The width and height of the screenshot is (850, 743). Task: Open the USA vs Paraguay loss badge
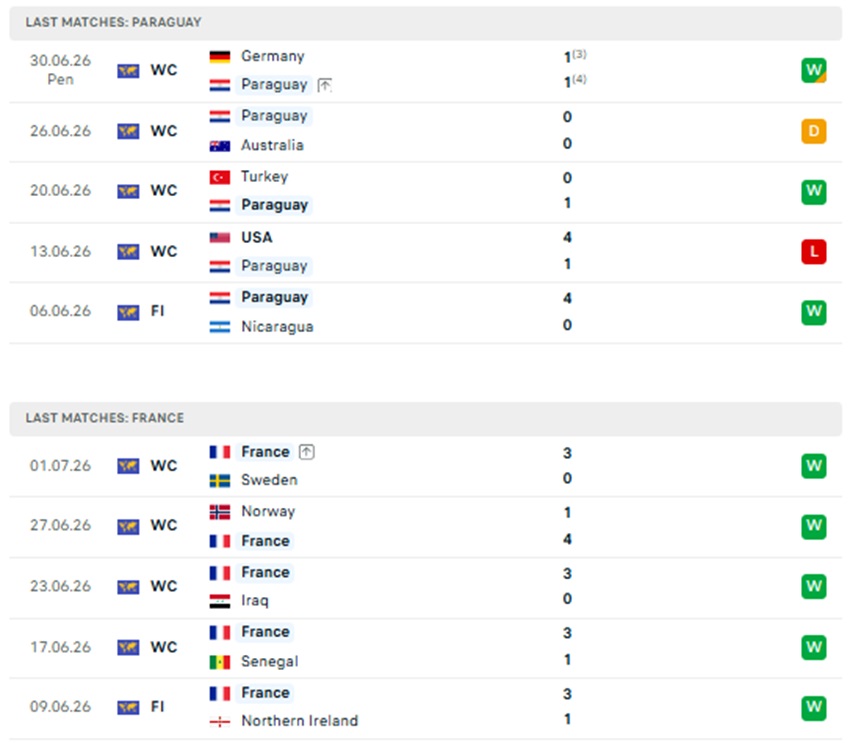(814, 251)
